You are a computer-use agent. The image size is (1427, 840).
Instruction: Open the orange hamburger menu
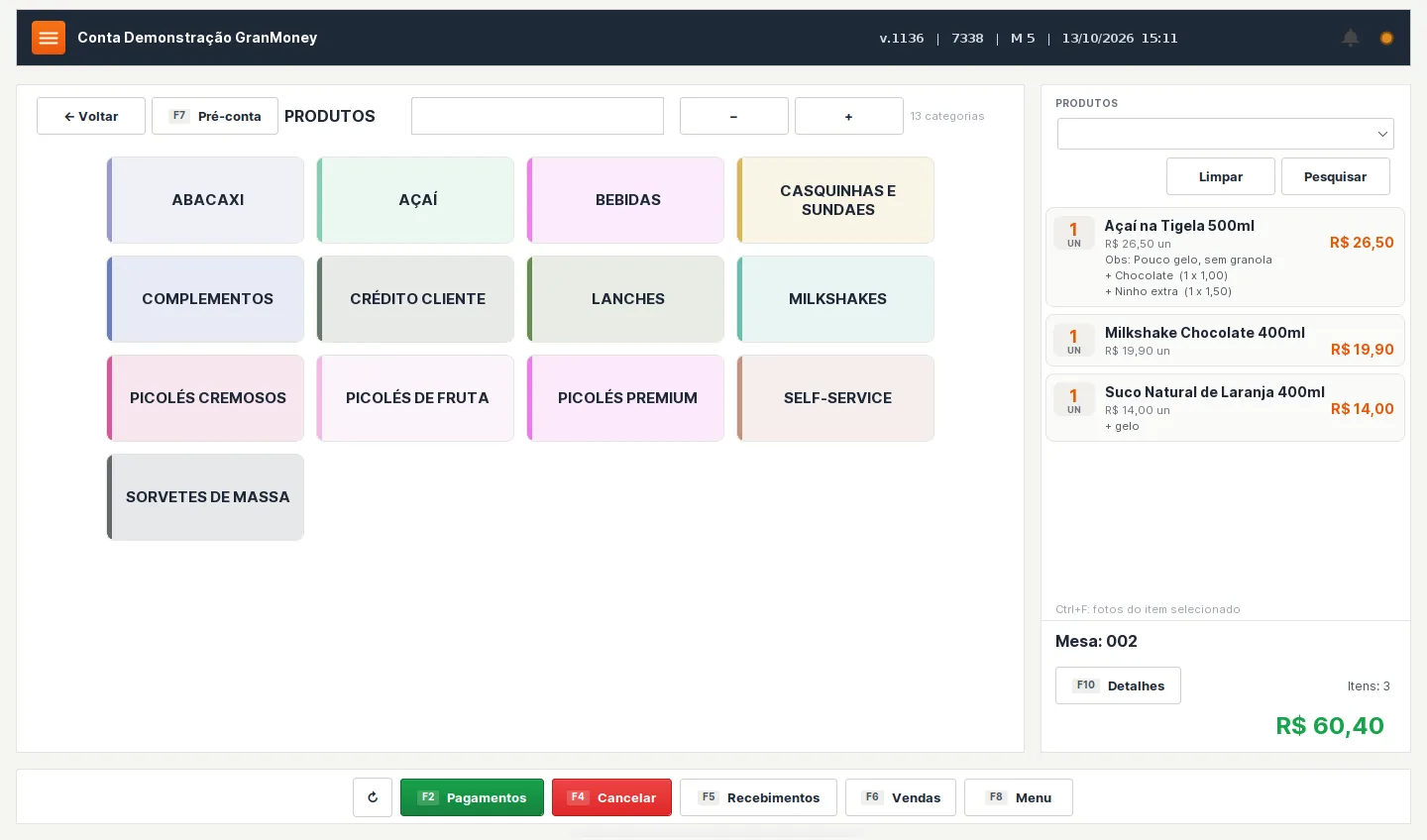point(49,38)
